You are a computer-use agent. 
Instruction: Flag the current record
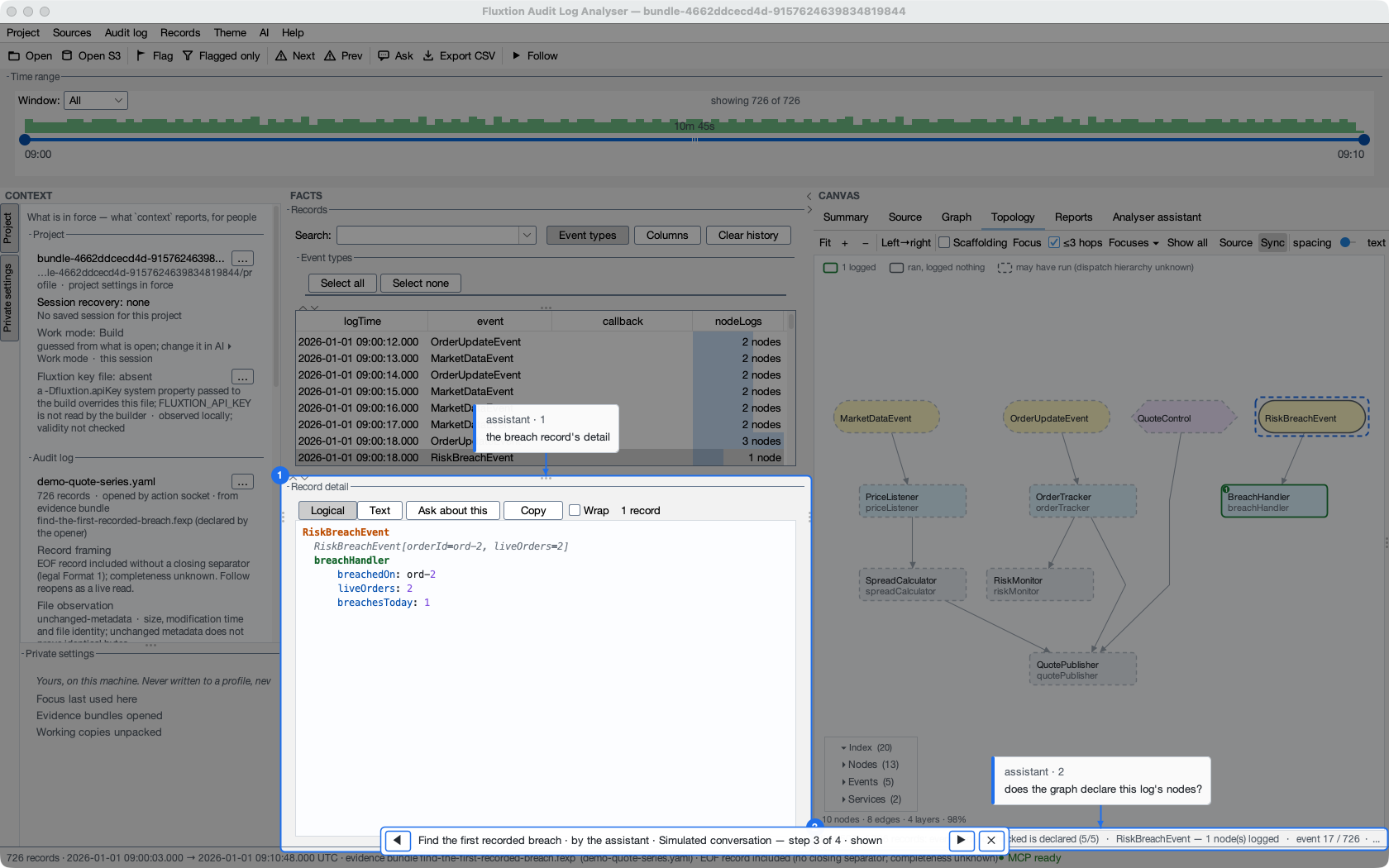[x=155, y=55]
